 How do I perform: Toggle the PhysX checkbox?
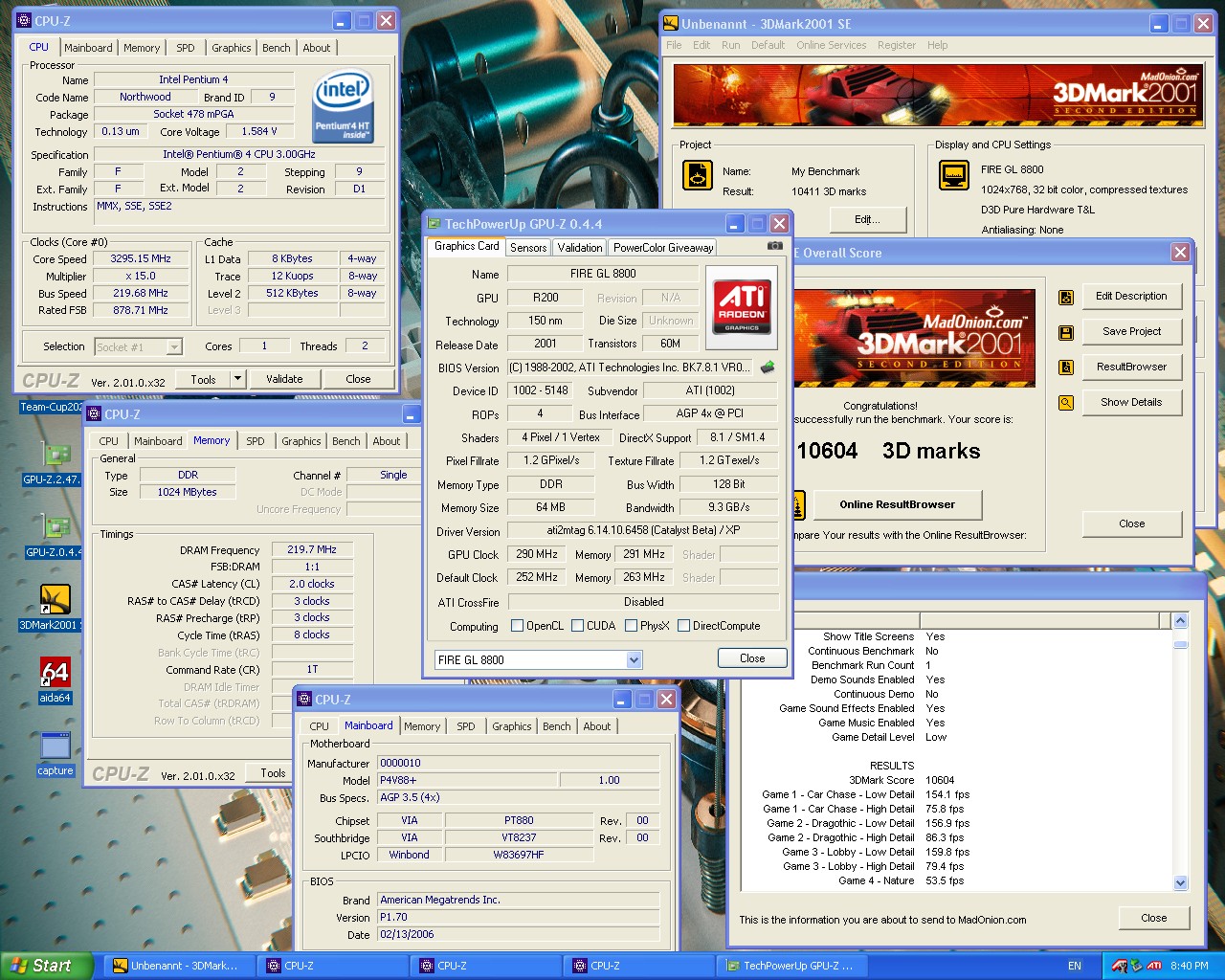[631, 626]
